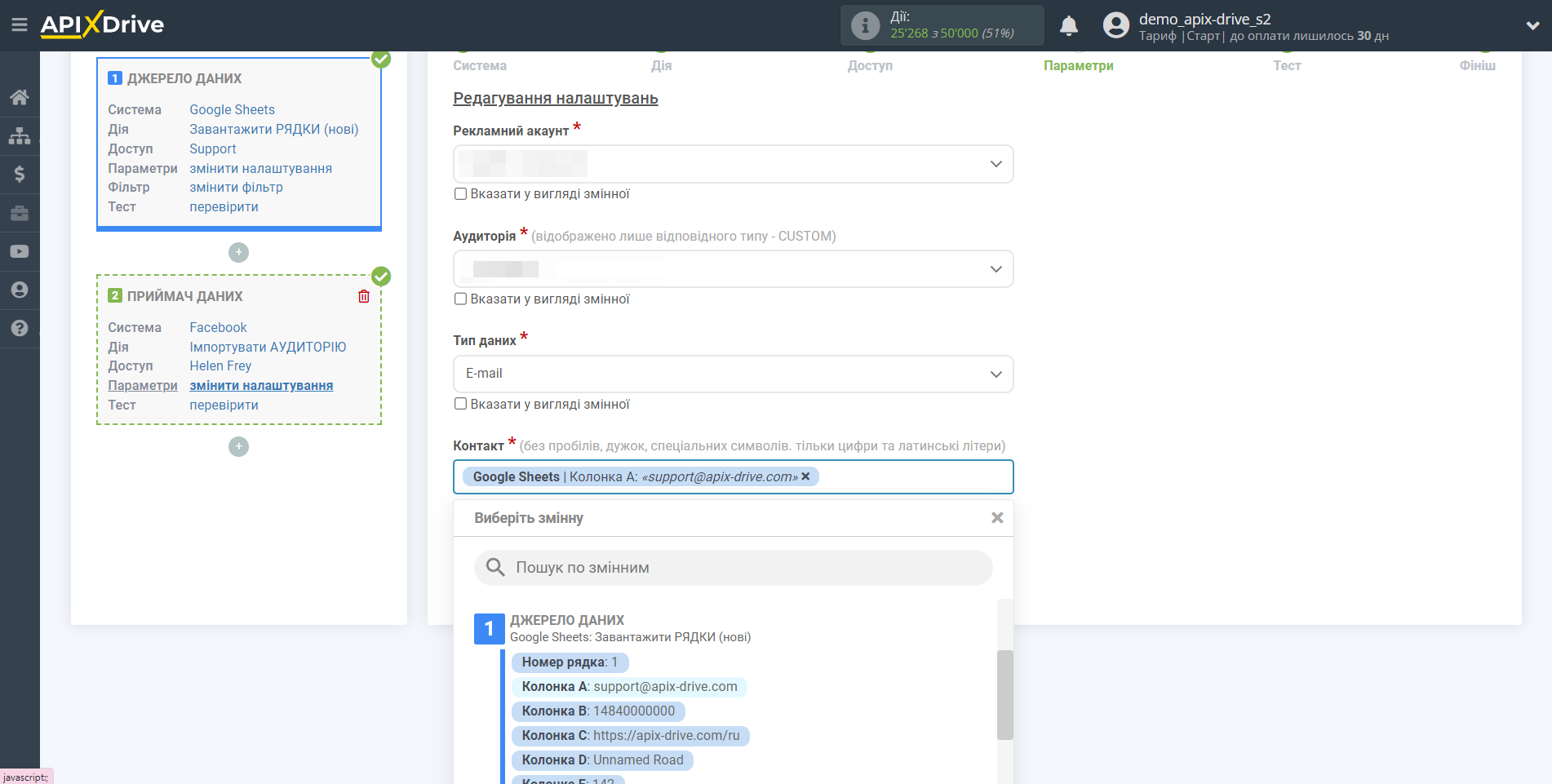Click the actions counter 25'268 з 50'000
Screen dimensions: 1552x784
[x=952, y=33]
